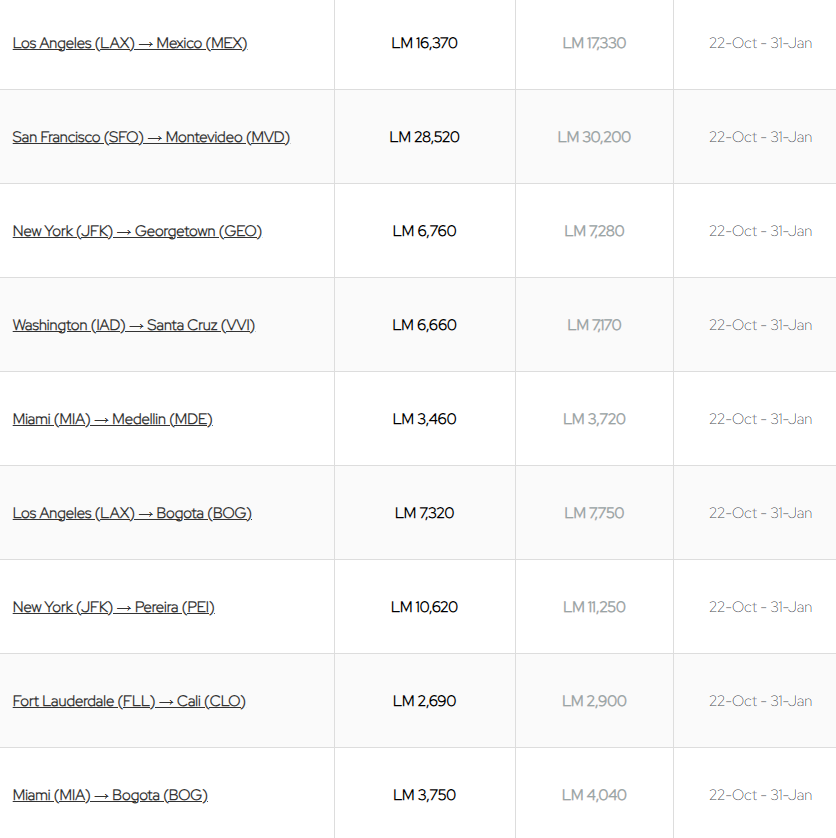Image resolution: width=836 pixels, height=838 pixels.
Task: Click the original price LM 30,200
Action: pyautogui.click(x=594, y=137)
